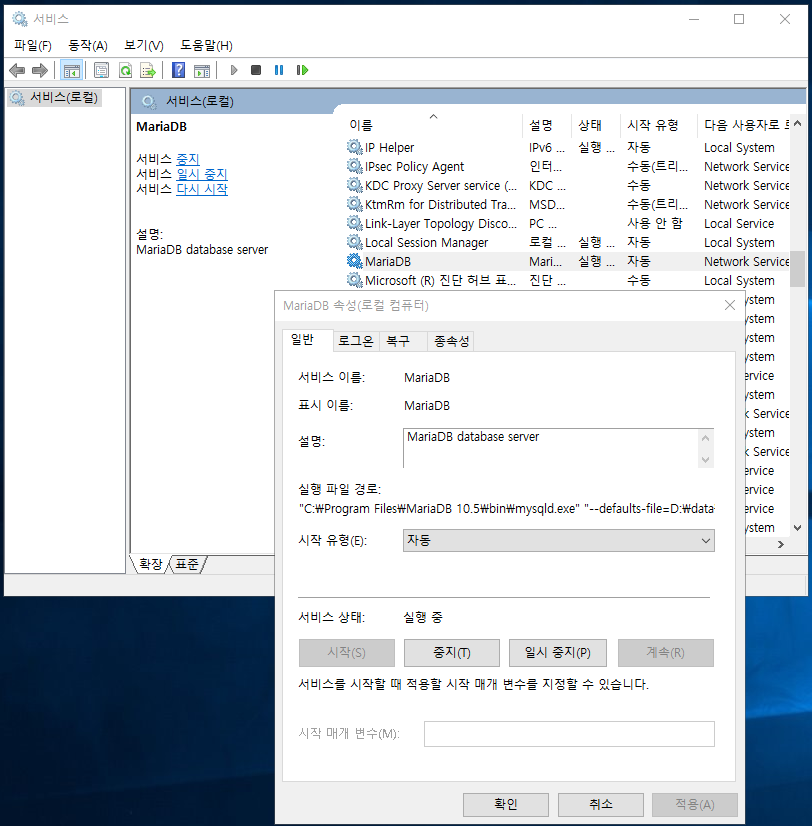Click the gear icon of Microsoft (R) 진단 허브
Screen dimensions: 812x826
click(x=354, y=280)
